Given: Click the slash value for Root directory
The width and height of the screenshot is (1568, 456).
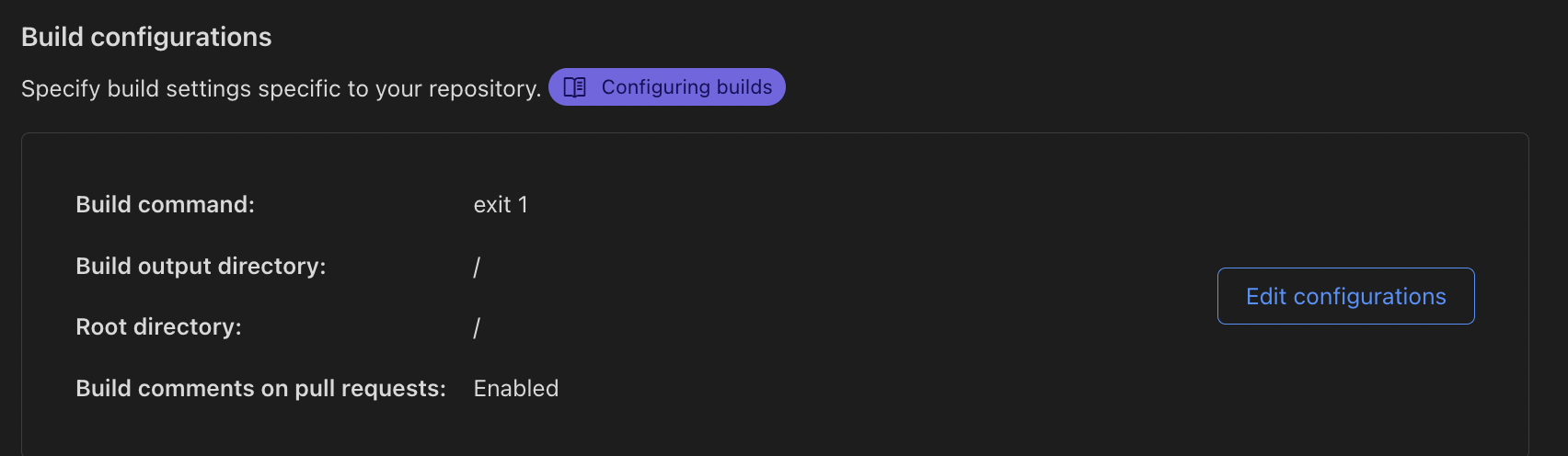Looking at the screenshot, I should click(477, 327).
